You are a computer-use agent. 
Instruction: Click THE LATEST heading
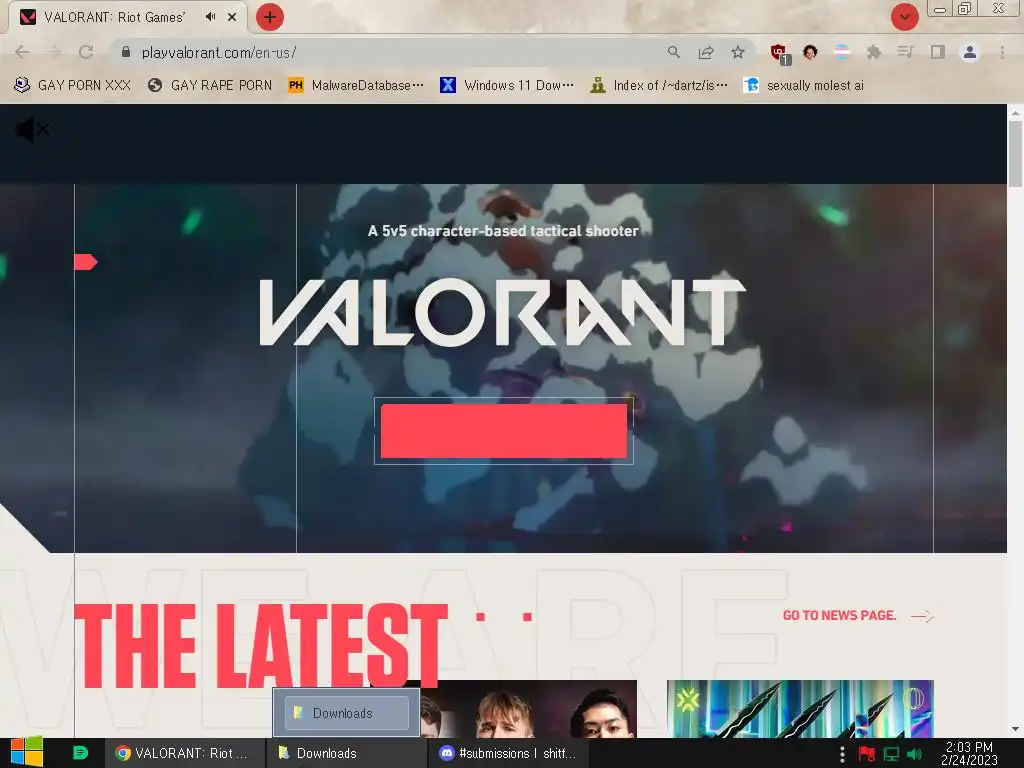[x=261, y=645]
